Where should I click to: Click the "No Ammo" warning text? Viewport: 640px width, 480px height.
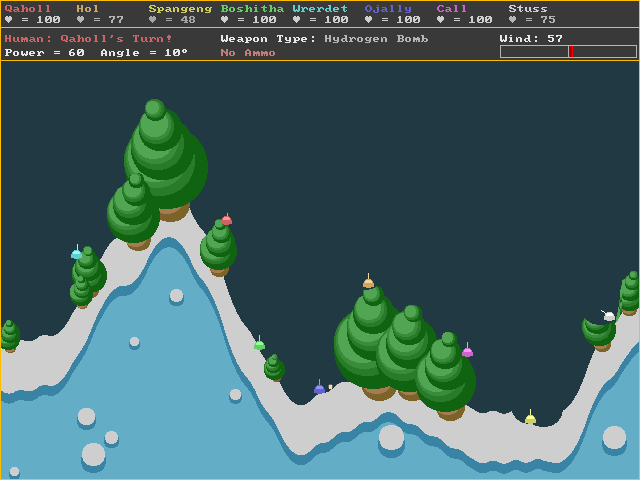pos(248,53)
